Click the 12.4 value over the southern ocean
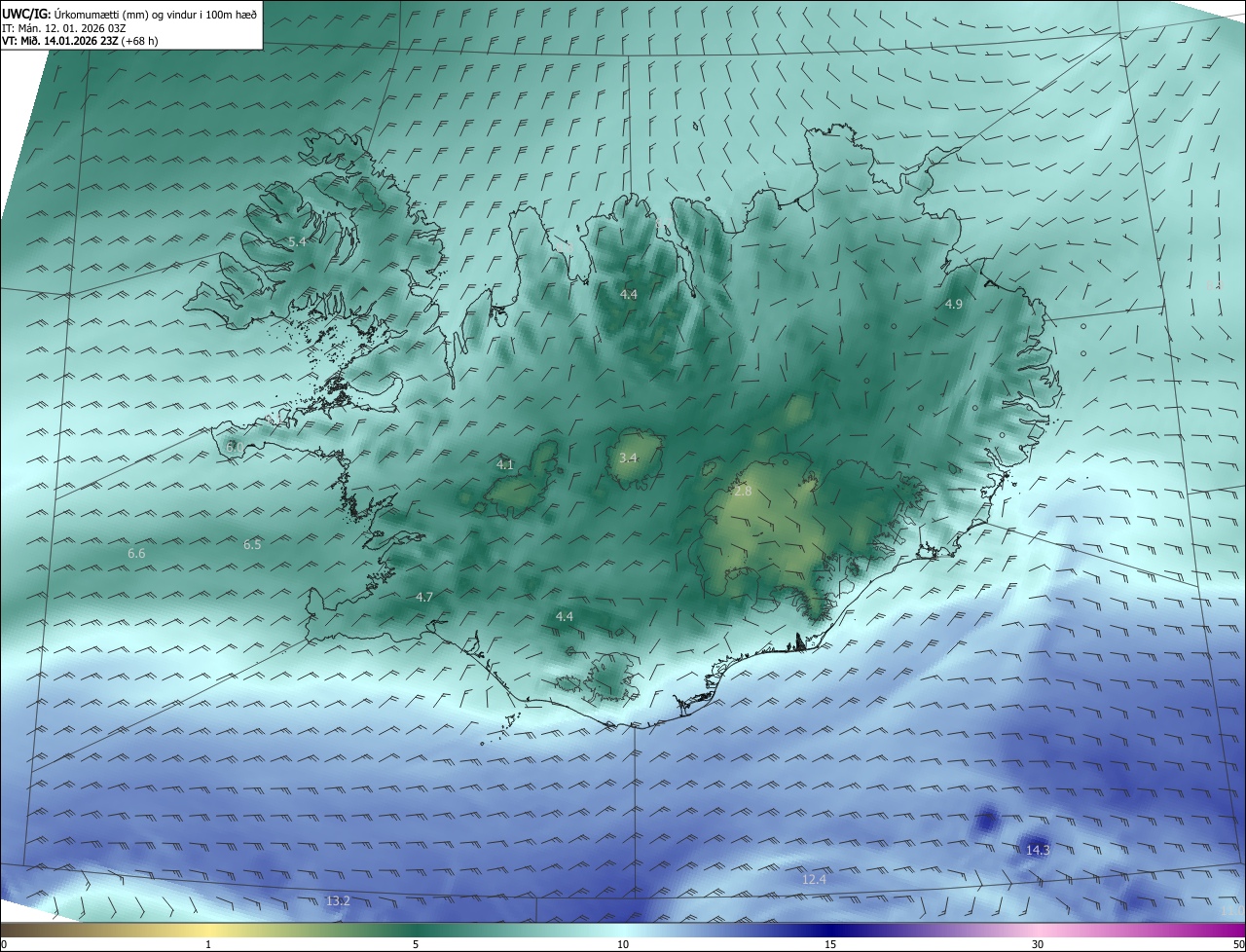Image resolution: width=1246 pixels, height=952 pixels. pyautogui.click(x=814, y=880)
